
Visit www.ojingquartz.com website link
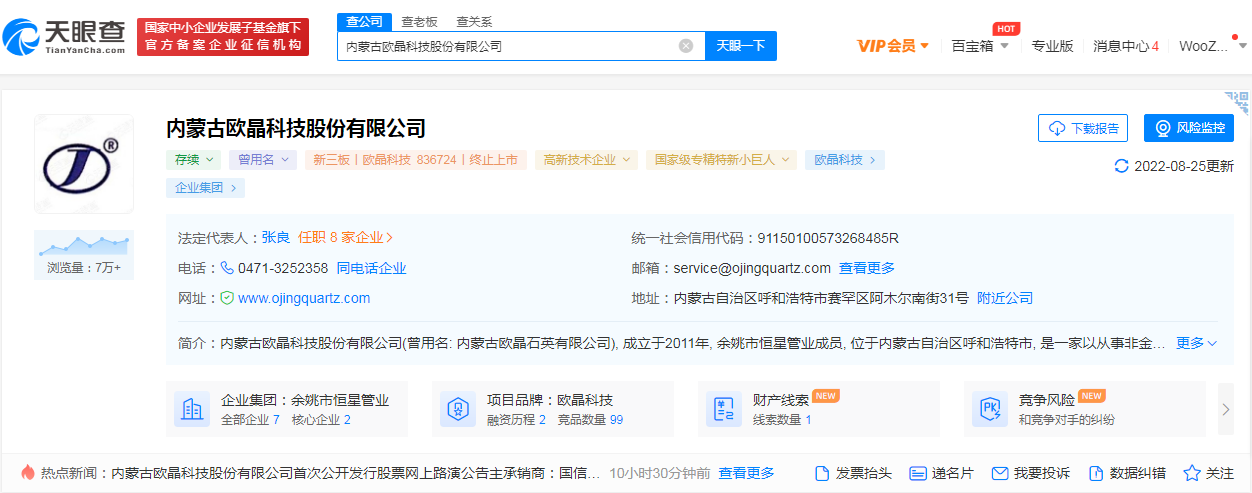pyautogui.click(x=304, y=298)
